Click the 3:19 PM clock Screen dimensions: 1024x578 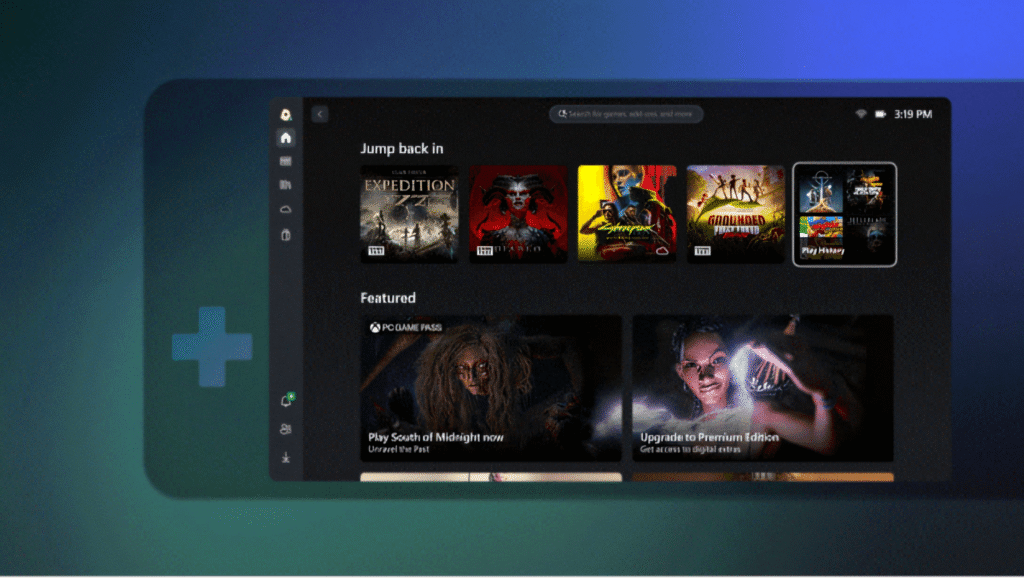(913, 114)
